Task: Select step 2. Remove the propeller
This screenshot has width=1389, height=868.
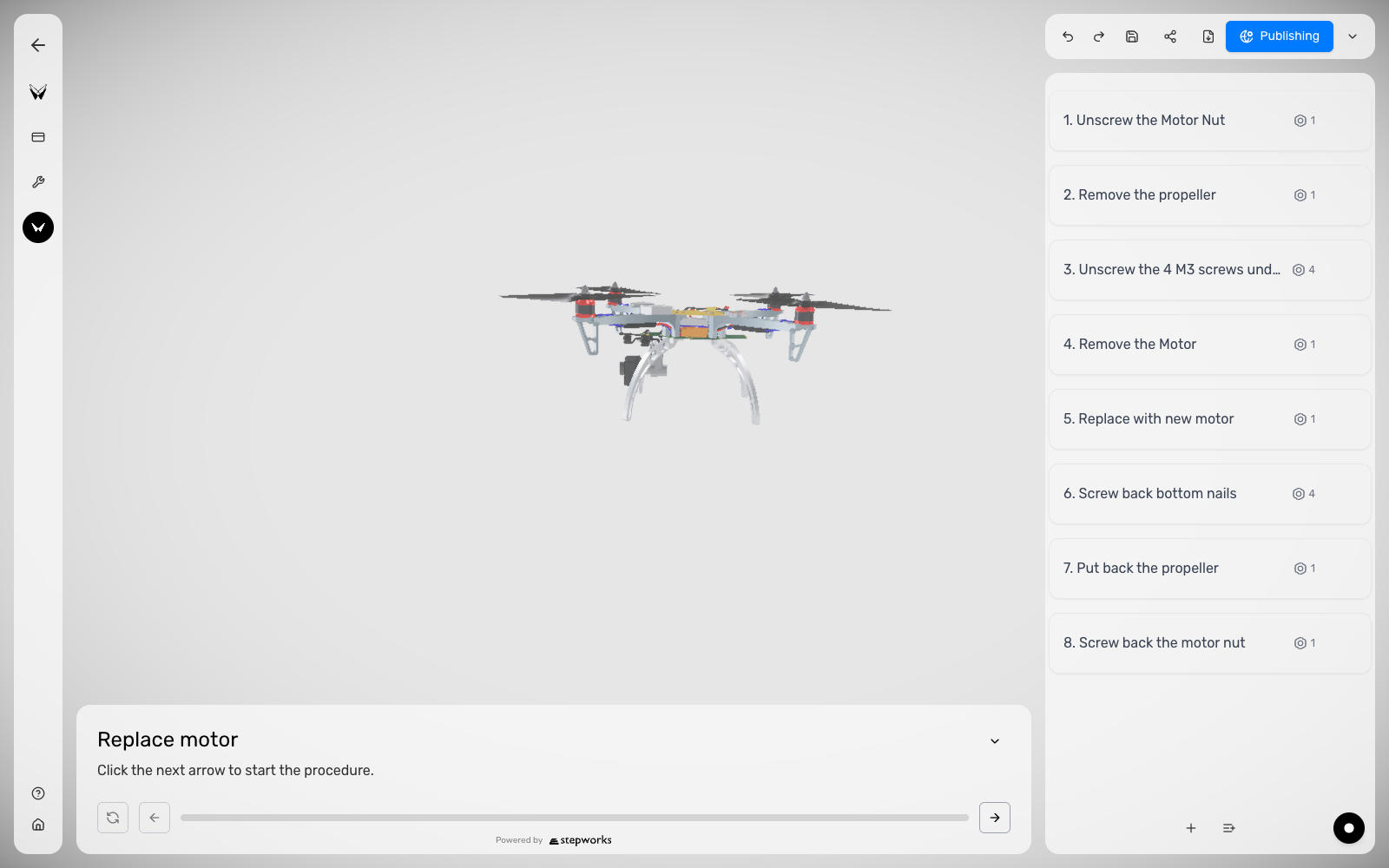Action: pos(1210,195)
